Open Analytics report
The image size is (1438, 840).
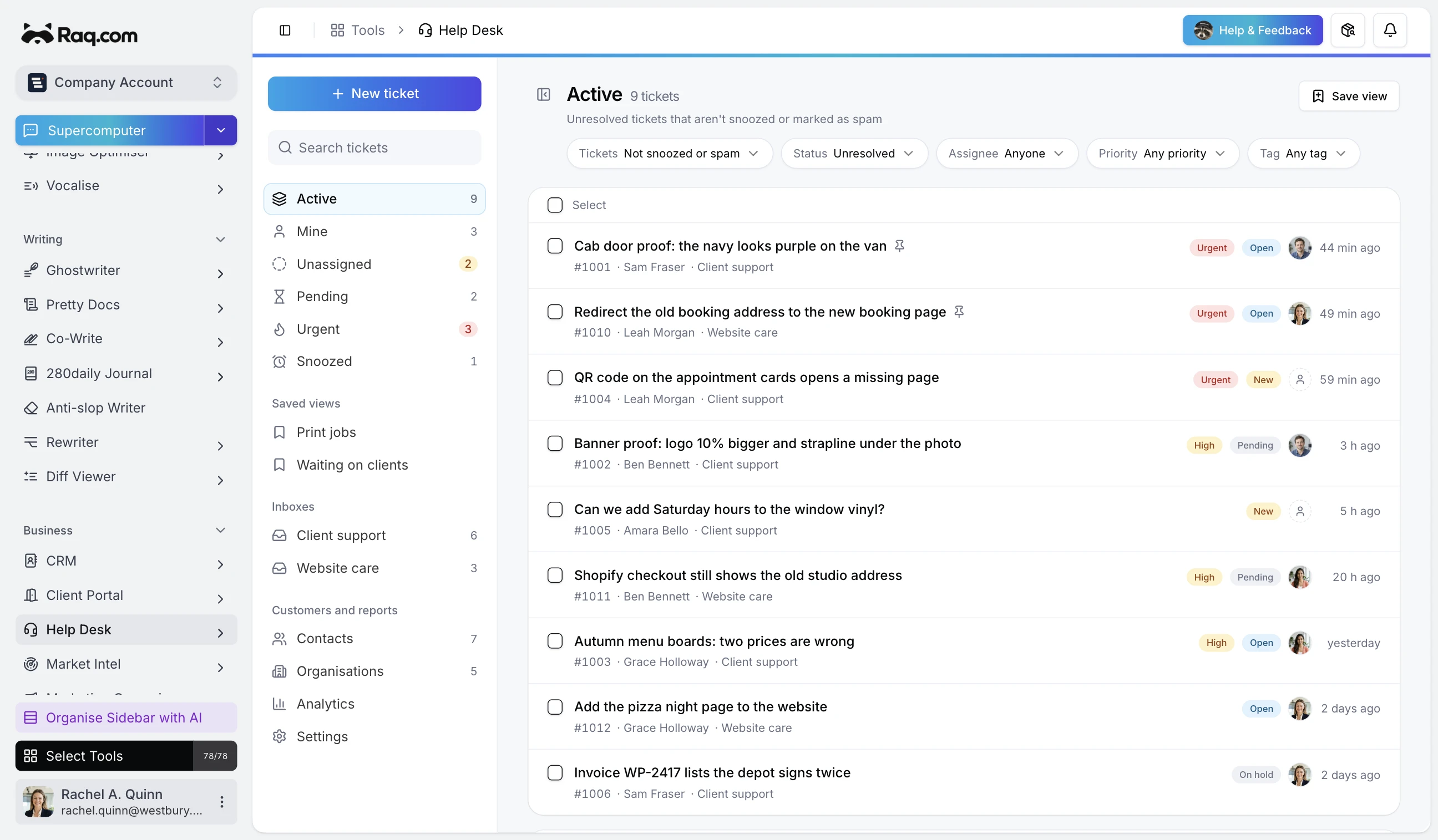[374, 704]
